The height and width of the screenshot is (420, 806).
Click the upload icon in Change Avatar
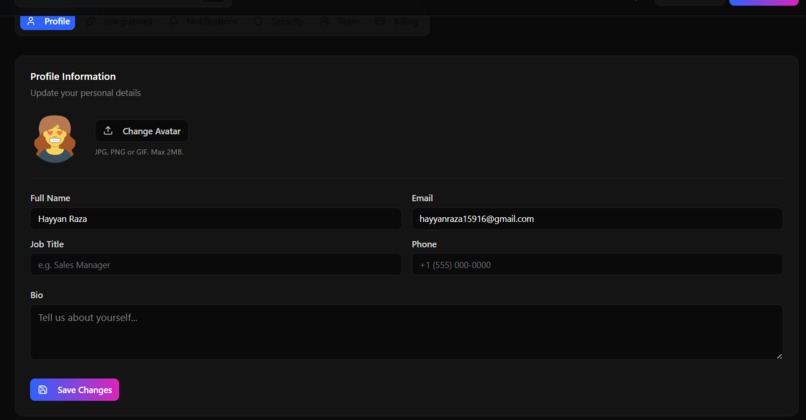[x=108, y=131]
